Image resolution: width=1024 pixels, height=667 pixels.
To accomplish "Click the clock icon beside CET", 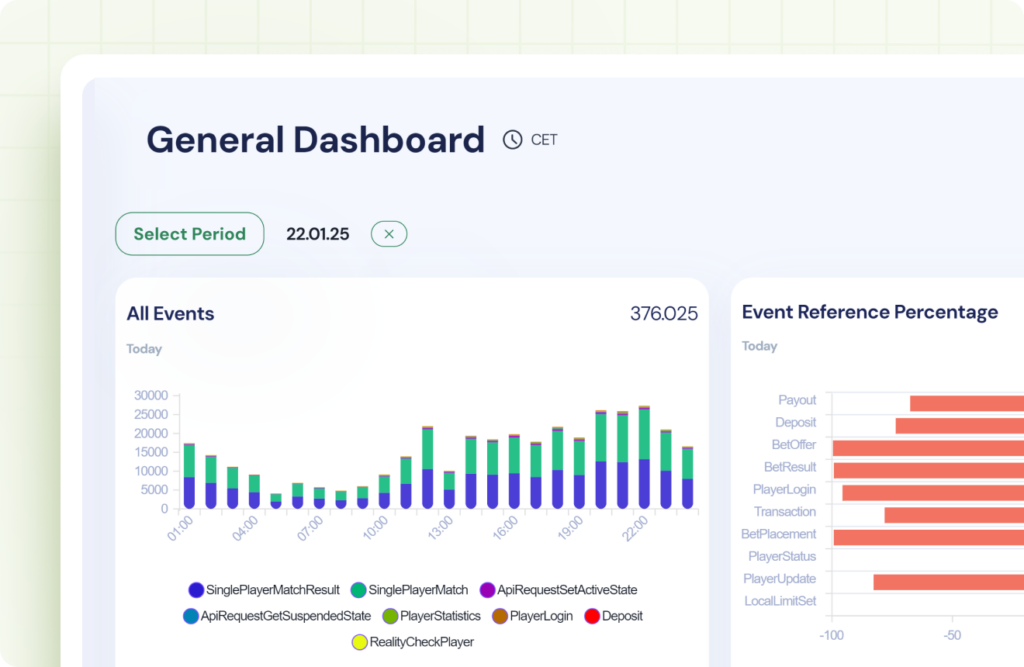I will click(x=512, y=140).
